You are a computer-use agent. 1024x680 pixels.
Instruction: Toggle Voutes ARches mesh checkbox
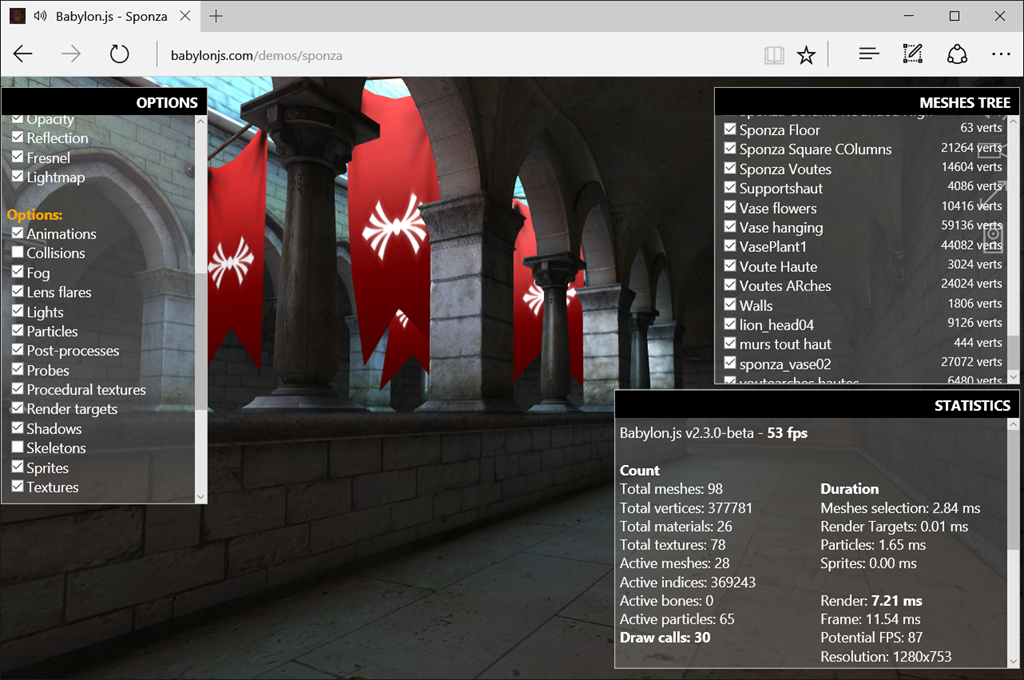tap(730, 285)
